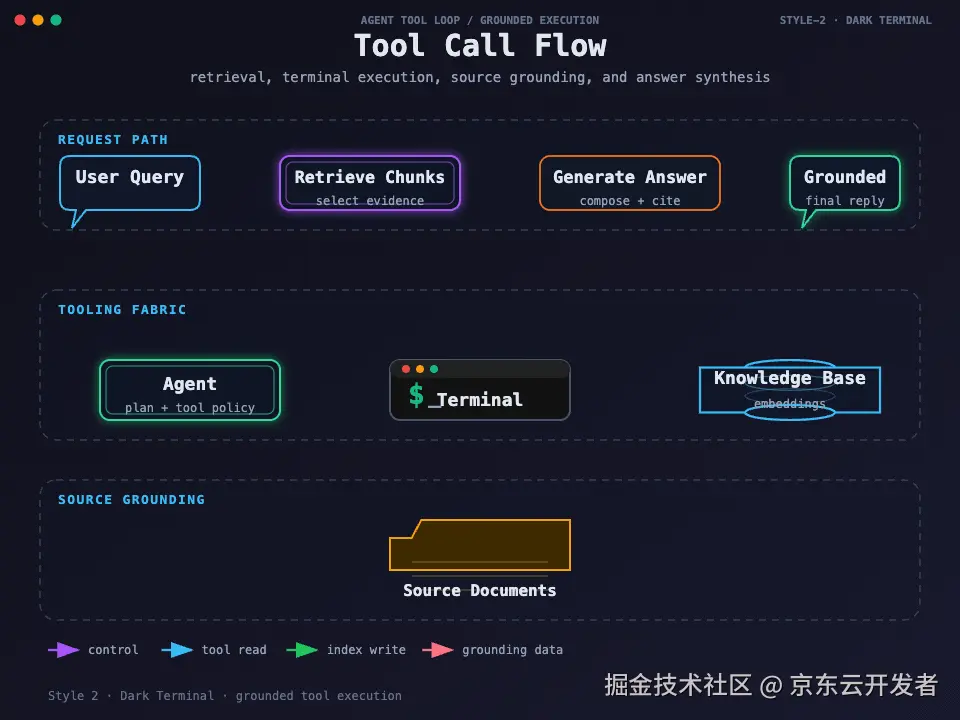Click the Terminal window node
960x720 pixels.
(480, 390)
